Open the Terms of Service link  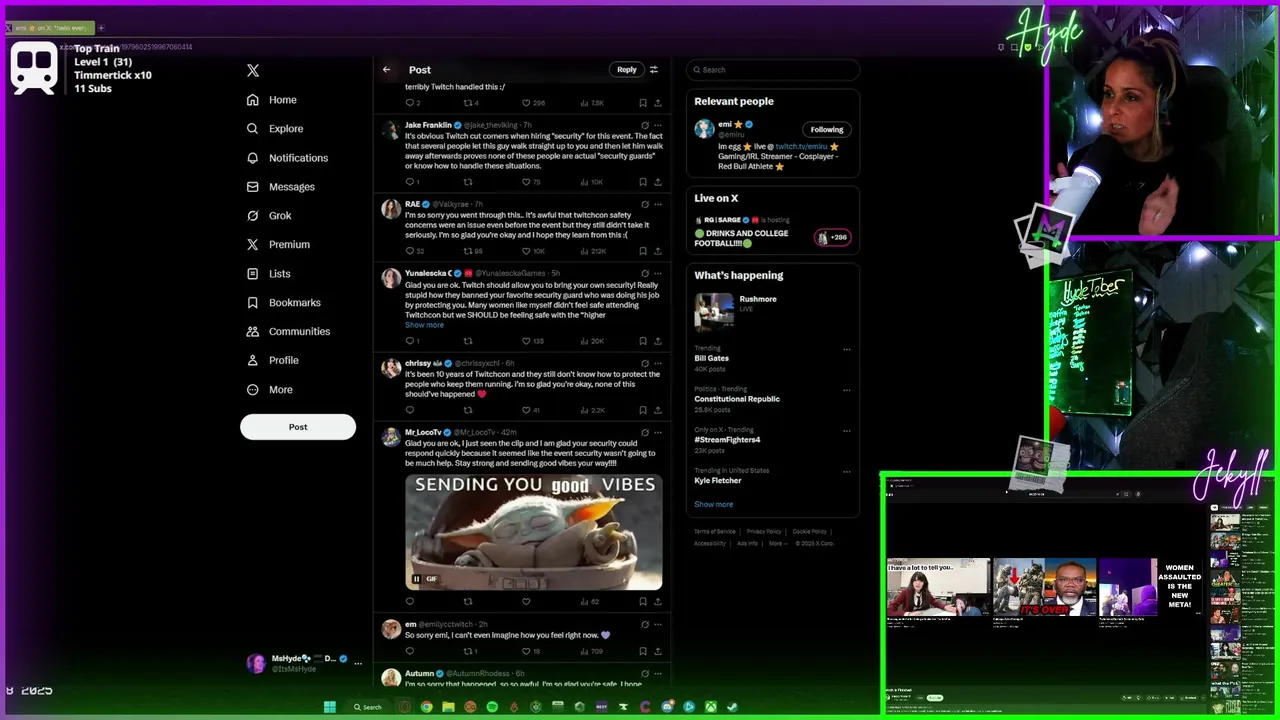click(x=715, y=532)
